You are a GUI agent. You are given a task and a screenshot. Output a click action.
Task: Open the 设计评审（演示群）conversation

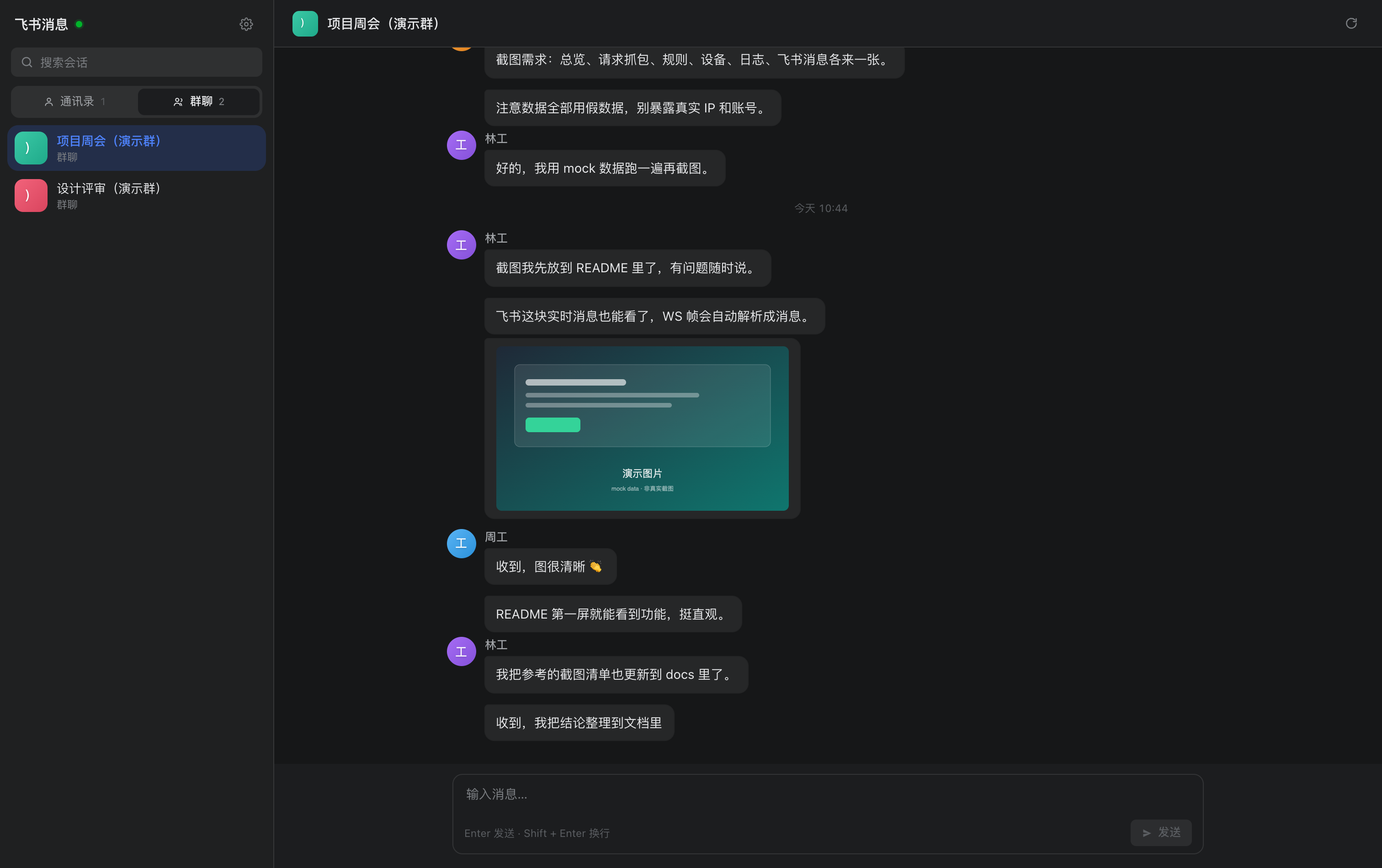tap(137, 196)
